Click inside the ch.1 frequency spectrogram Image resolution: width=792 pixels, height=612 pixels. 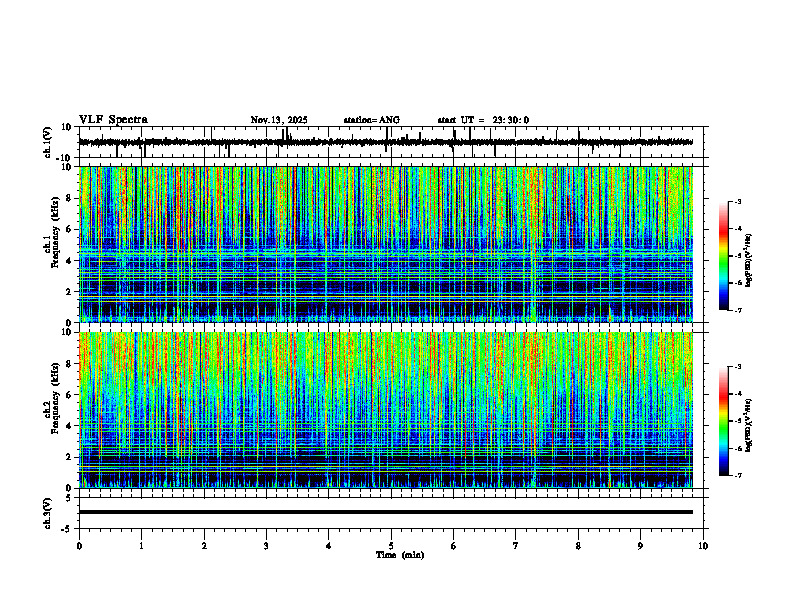coord(386,244)
